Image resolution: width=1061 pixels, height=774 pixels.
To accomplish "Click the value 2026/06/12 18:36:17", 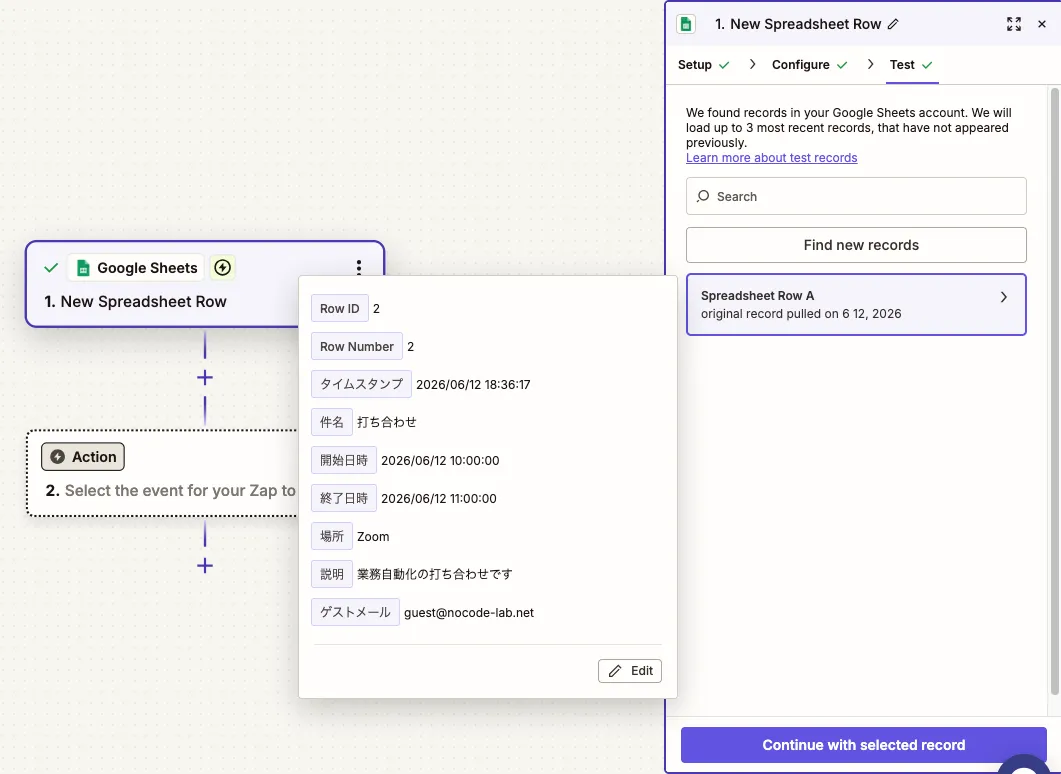I will click(x=473, y=384).
